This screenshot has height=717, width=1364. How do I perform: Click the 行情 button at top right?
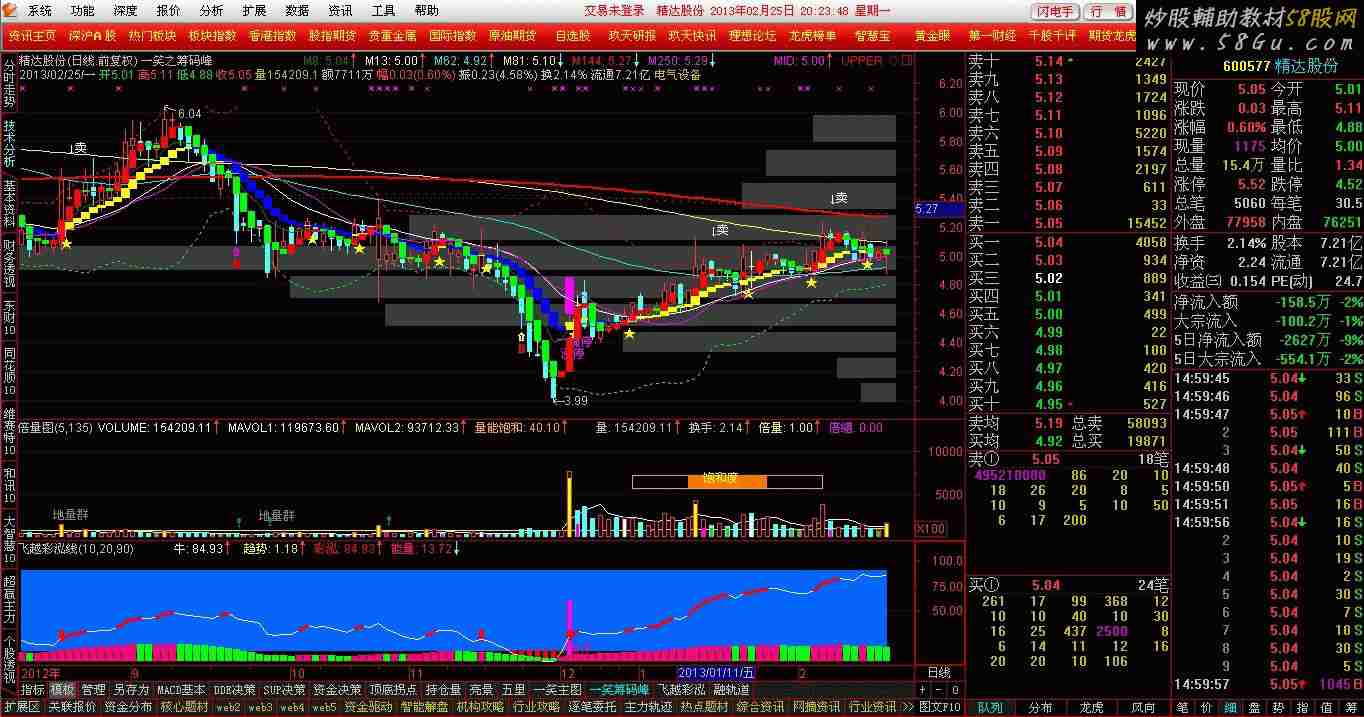(x=1108, y=12)
